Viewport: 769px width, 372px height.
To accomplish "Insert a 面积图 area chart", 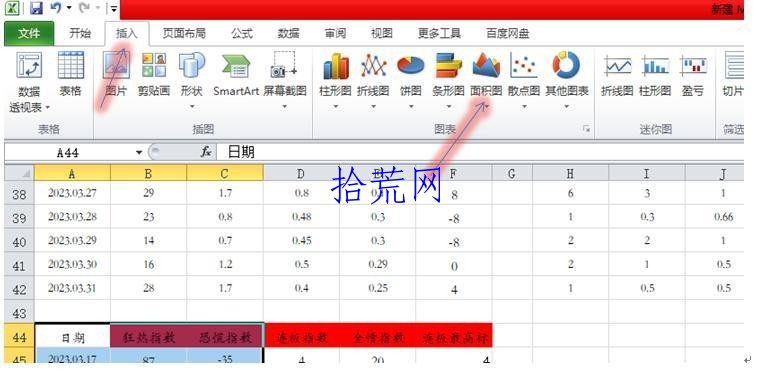I will tap(486, 81).
